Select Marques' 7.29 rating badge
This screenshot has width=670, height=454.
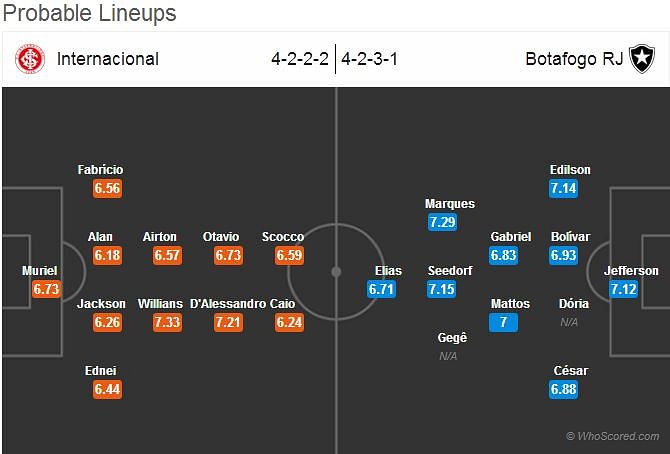(x=442, y=222)
